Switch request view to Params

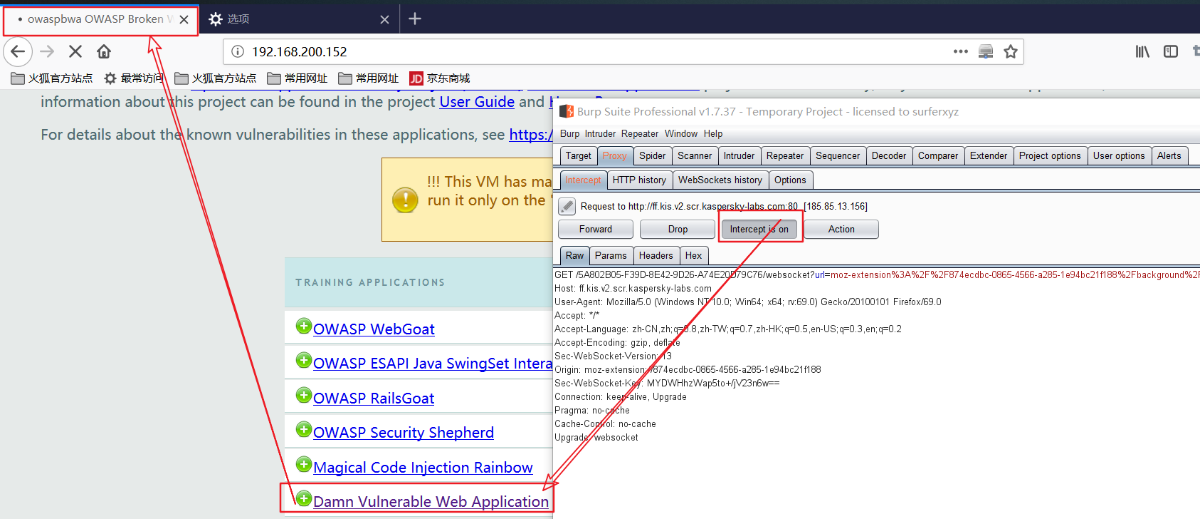pos(611,256)
